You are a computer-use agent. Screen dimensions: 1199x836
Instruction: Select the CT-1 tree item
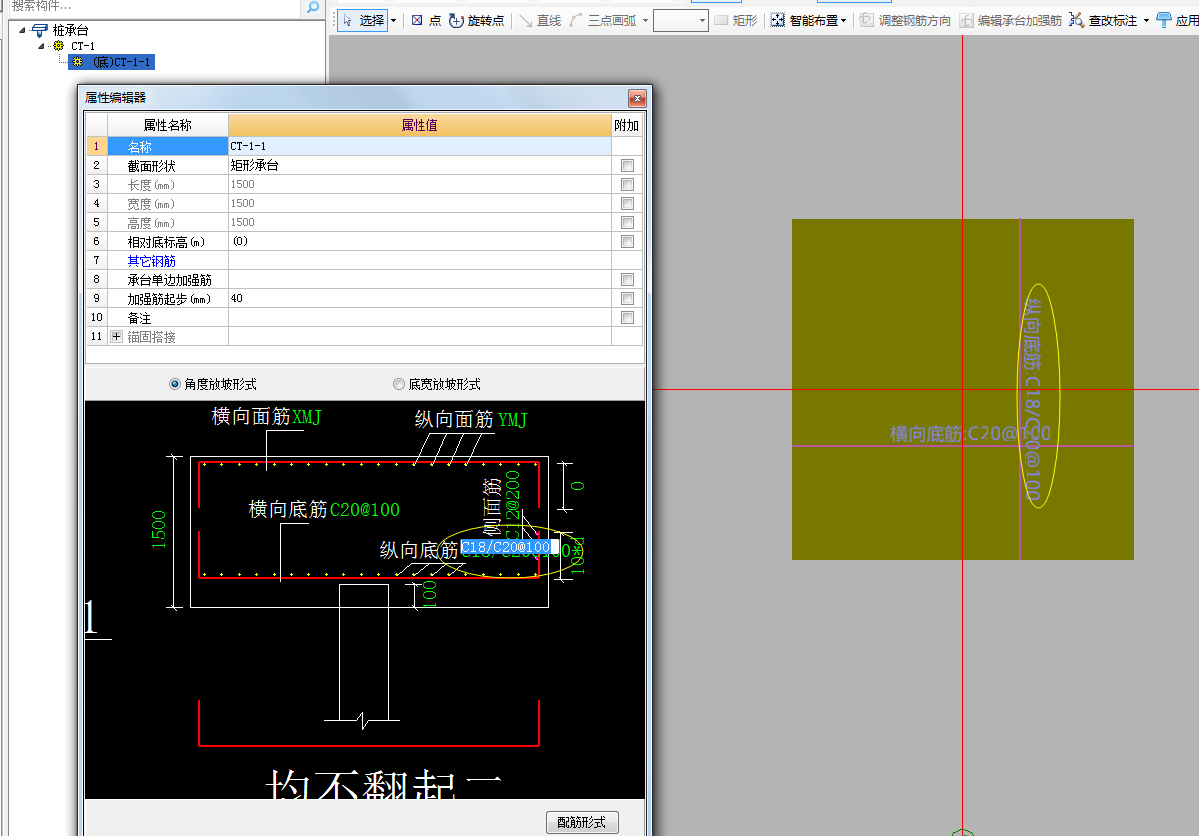(x=83, y=46)
